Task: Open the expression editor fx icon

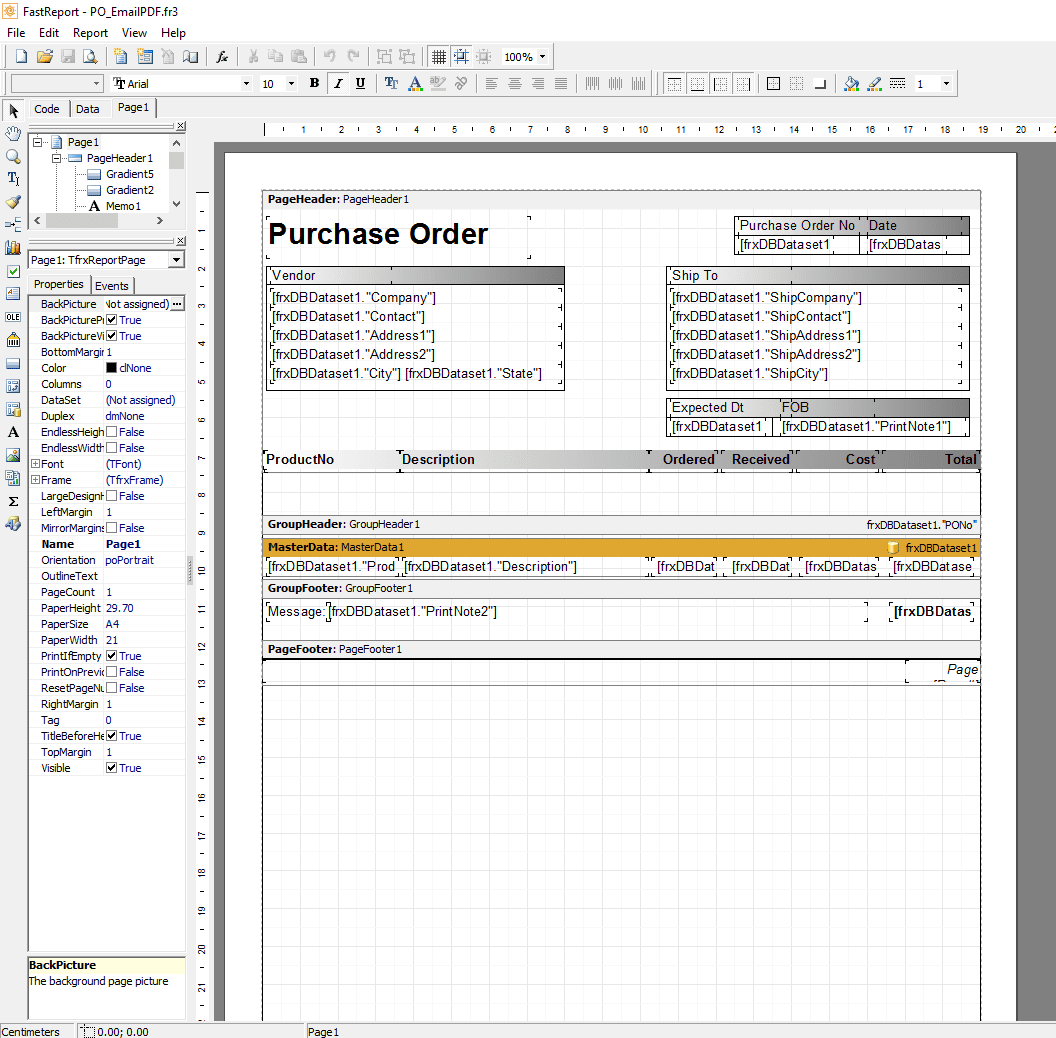Action: click(x=222, y=57)
